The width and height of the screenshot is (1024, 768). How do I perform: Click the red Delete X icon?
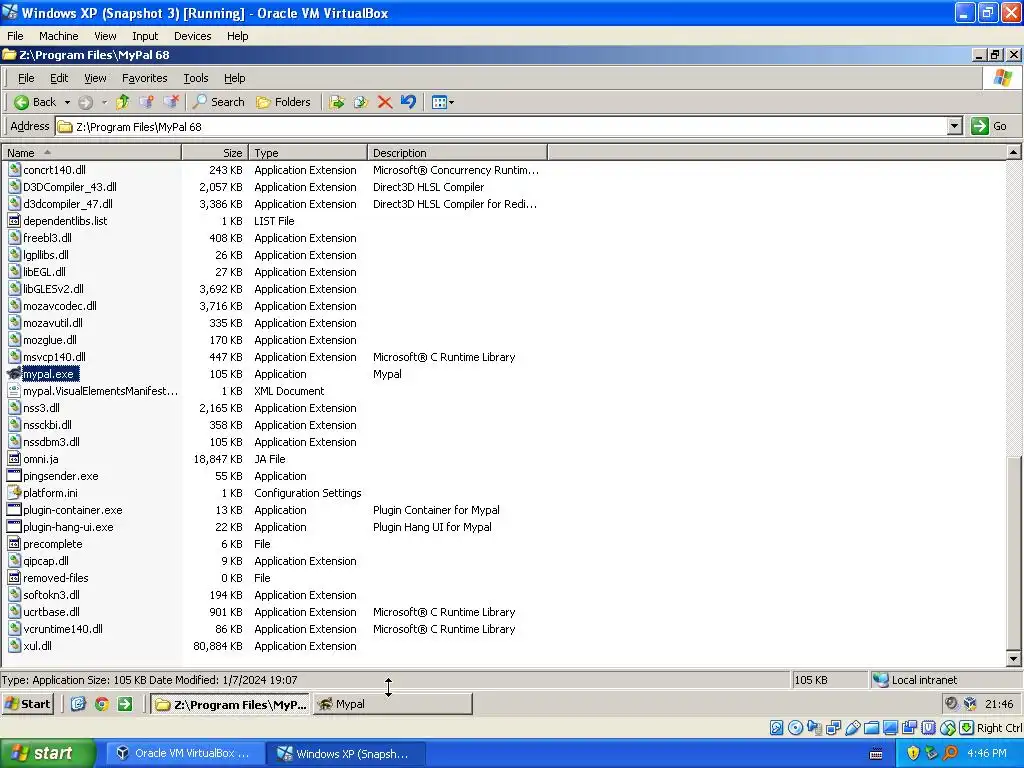click(x=385, y=102)
